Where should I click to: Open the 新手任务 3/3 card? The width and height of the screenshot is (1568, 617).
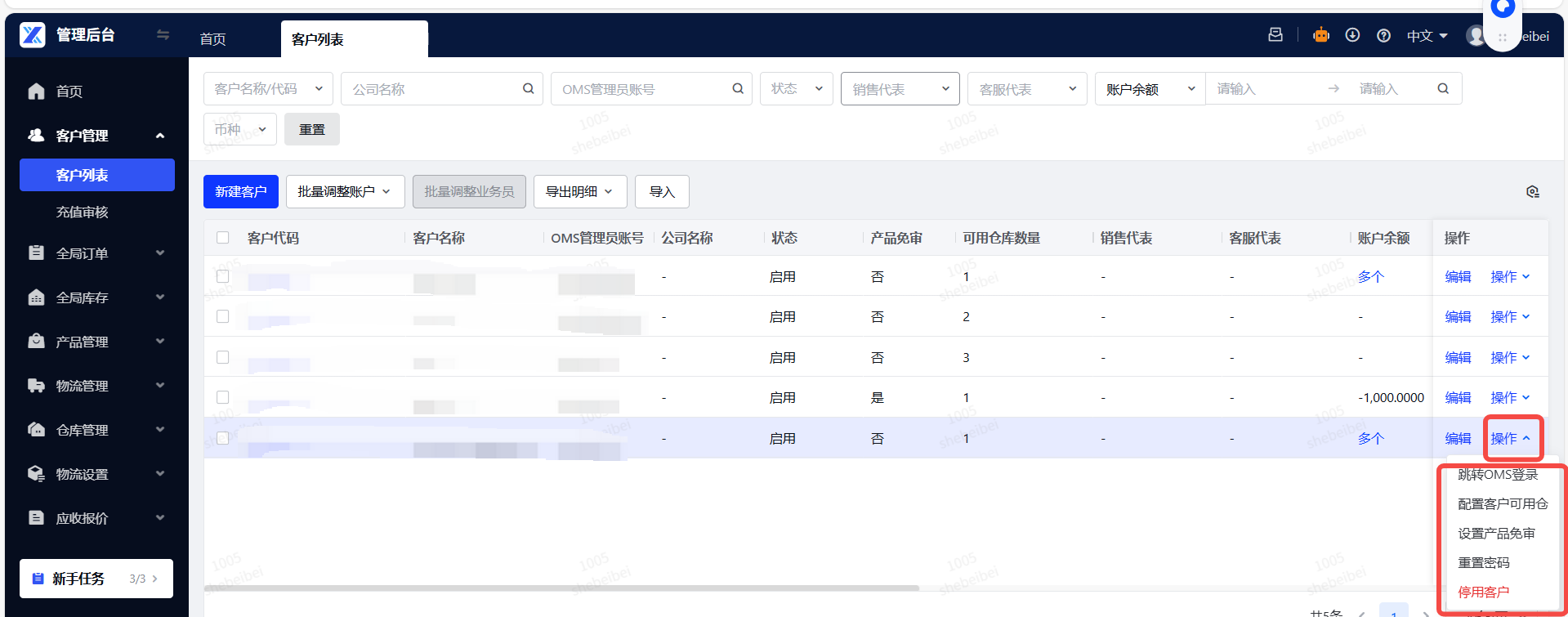coord(96,579)
